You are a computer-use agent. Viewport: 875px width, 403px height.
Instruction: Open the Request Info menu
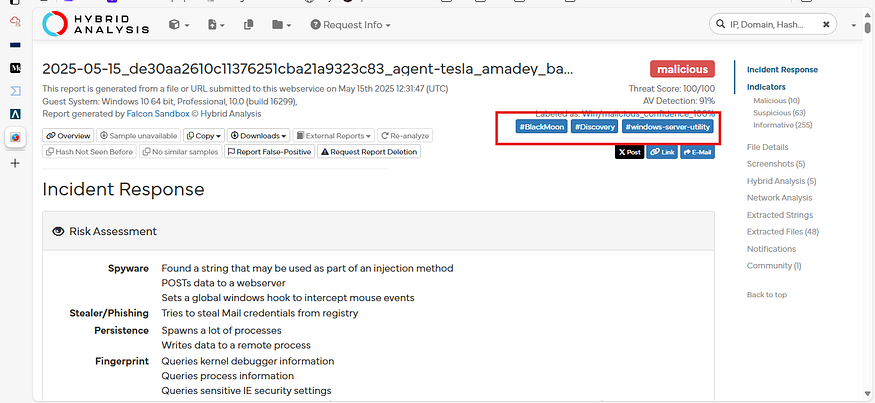pos(350,25)
